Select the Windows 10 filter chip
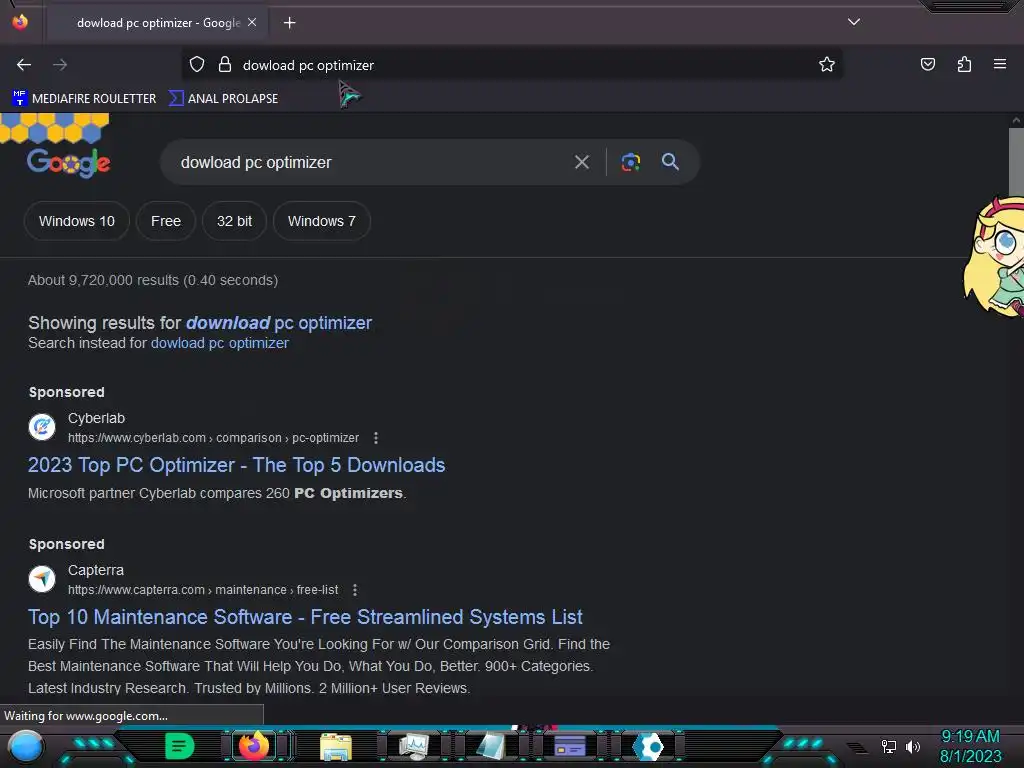Viewport: 1024px width, 768px height. tap(76, 221)
